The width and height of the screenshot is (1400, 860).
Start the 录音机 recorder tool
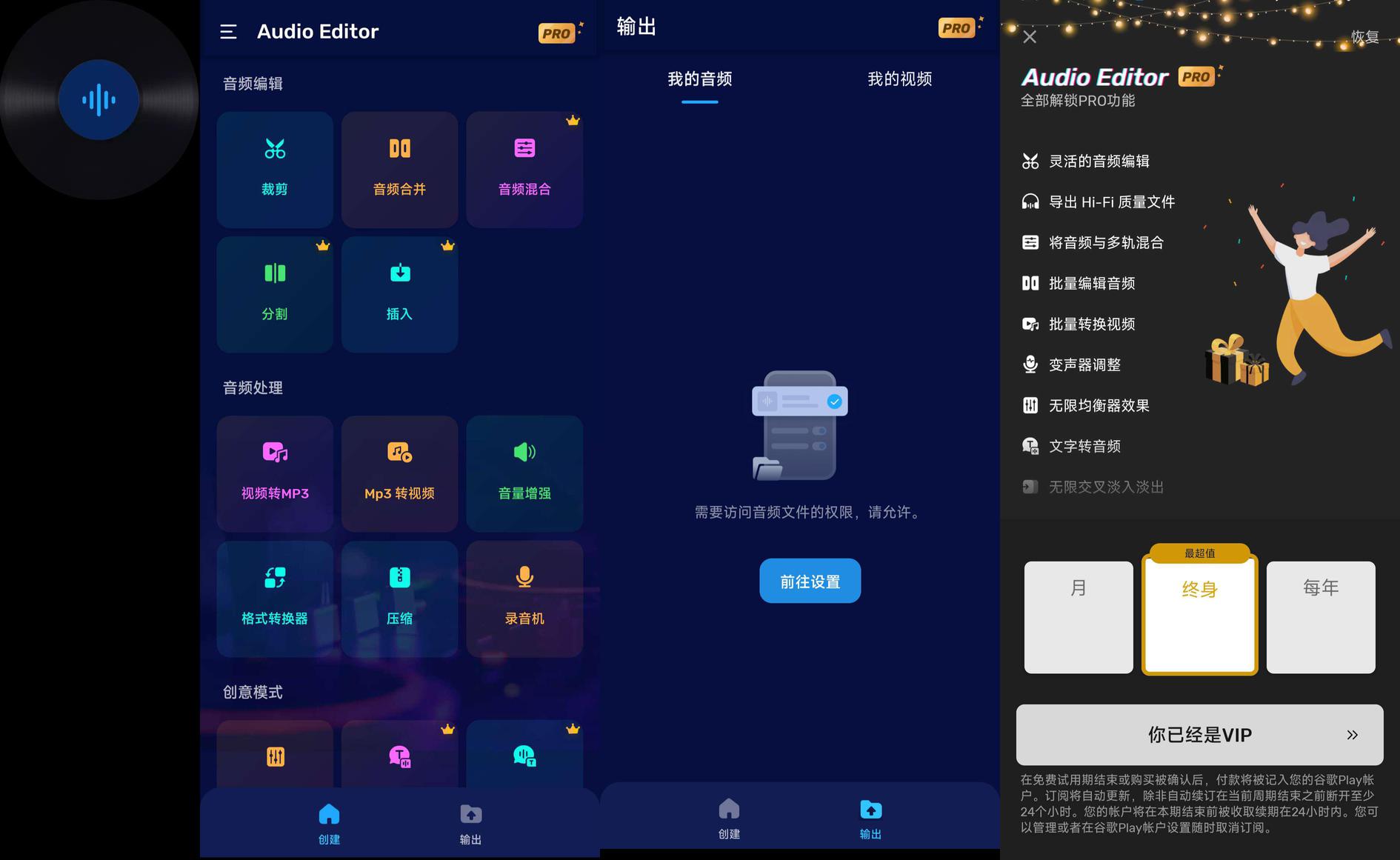pyautogui.click(x=524, y=598)
